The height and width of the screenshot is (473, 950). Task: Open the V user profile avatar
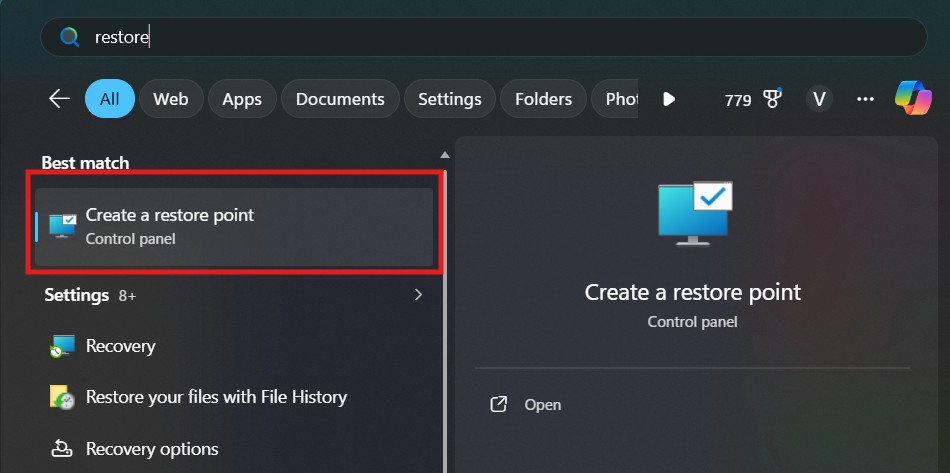pos(819,99)
